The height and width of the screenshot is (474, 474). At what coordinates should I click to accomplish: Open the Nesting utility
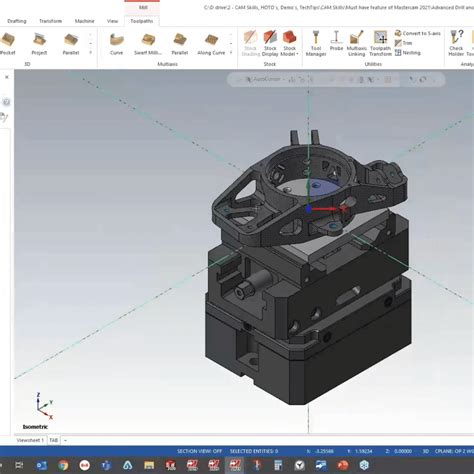click(x=408, y=53)
